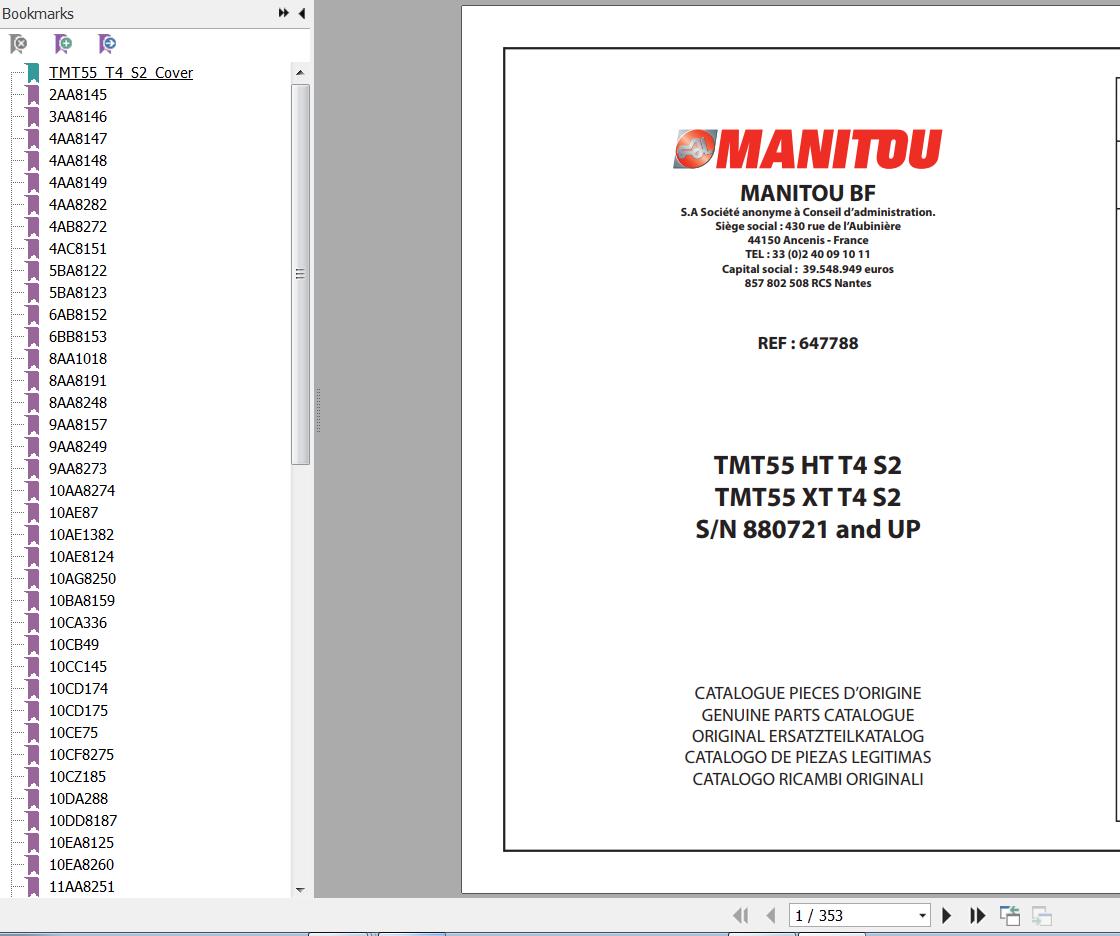1120x936 pixels.
Task: Click the delete bookmark icon
Action: [19, 44]
